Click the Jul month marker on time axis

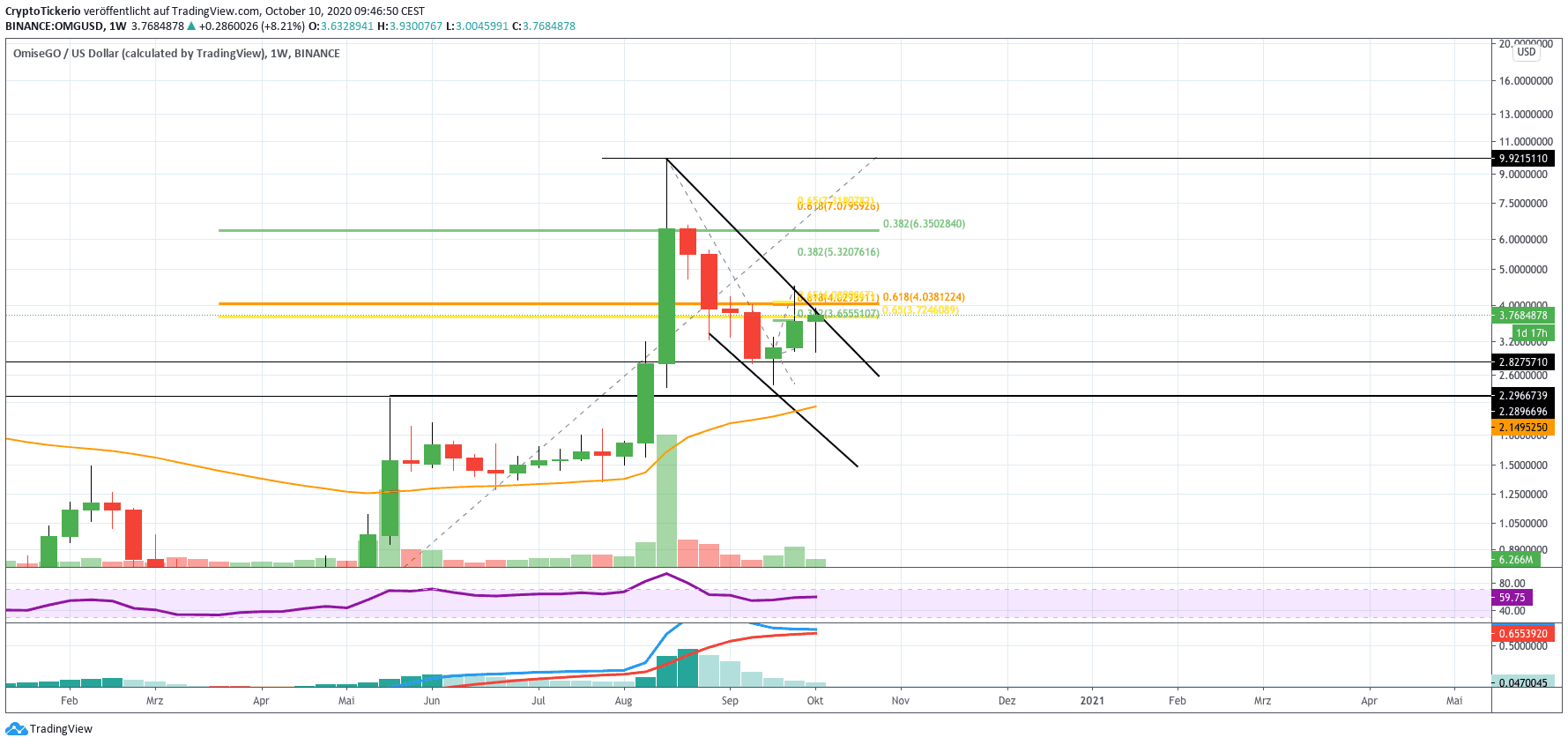pos(539,701)
